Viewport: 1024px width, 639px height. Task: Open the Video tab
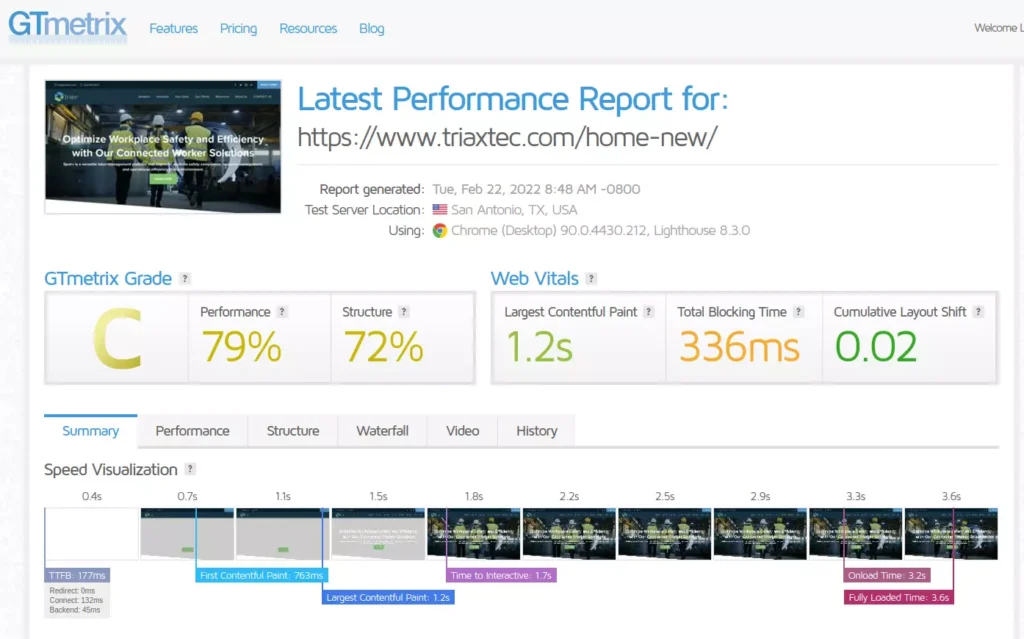462,431
